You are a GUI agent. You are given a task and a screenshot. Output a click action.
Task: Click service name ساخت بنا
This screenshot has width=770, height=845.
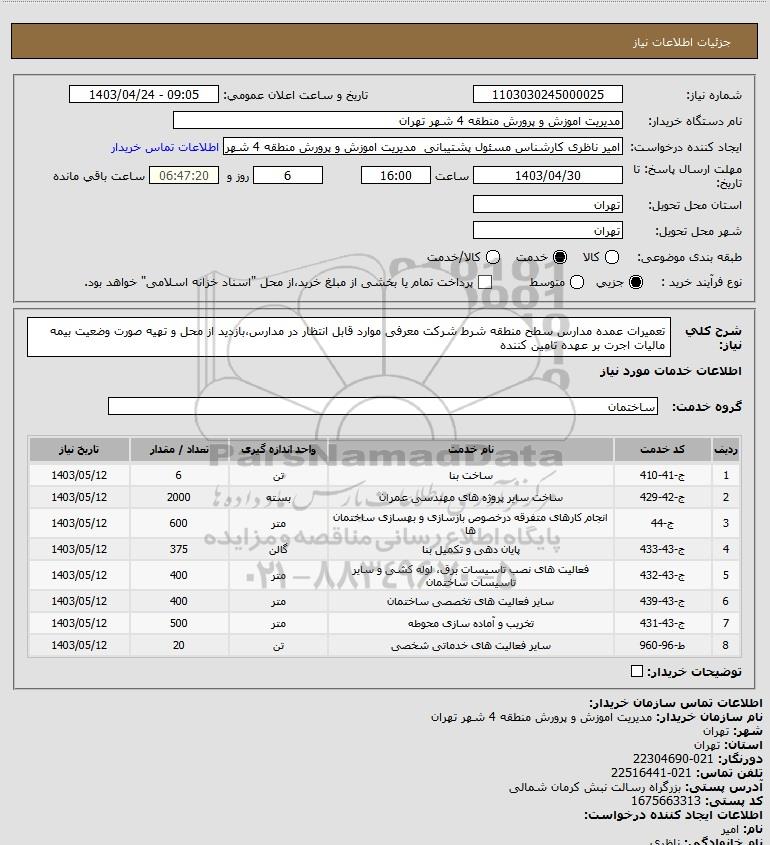click(471, 475)
